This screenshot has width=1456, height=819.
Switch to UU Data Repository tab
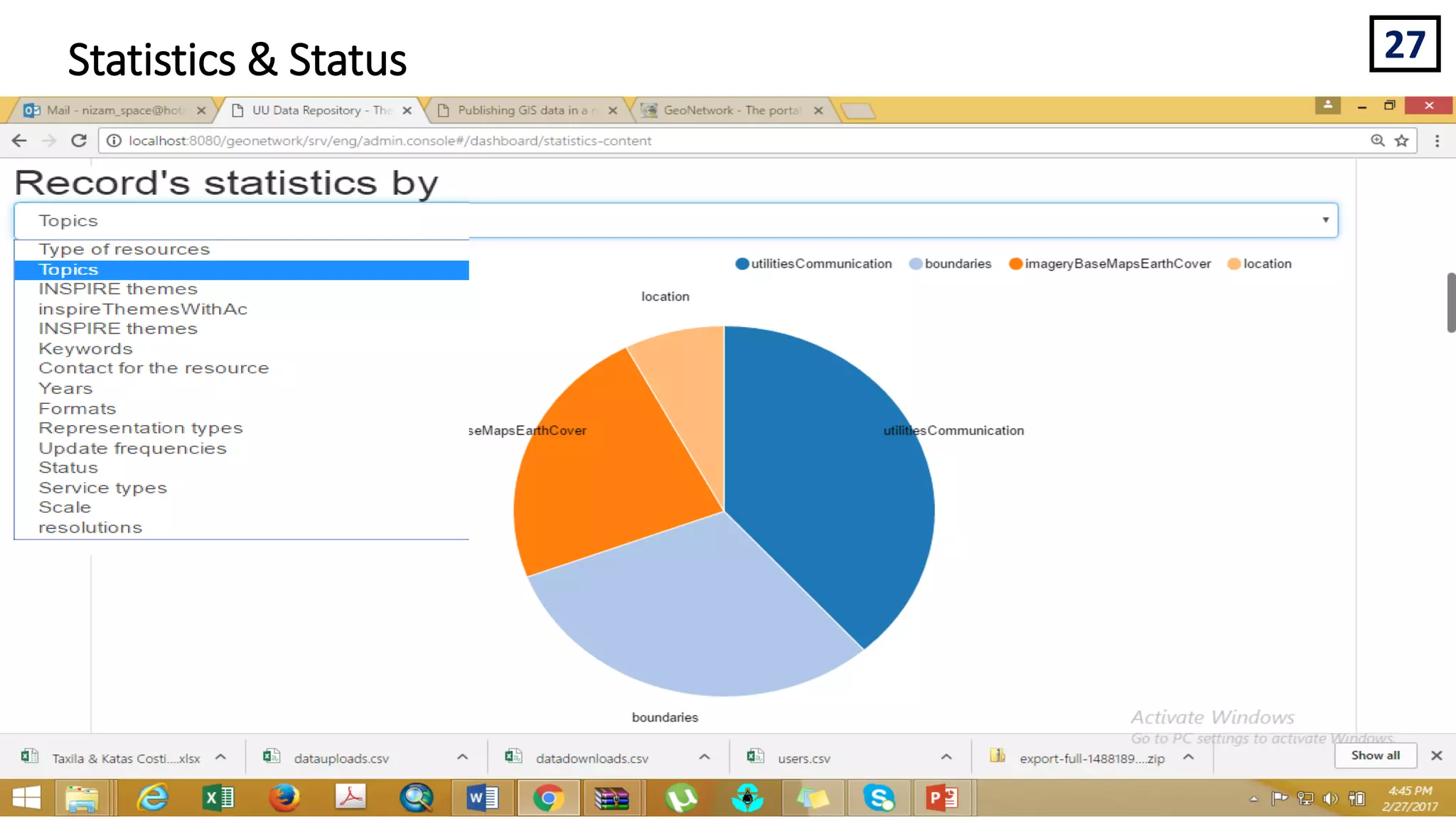tap(321, 110)
